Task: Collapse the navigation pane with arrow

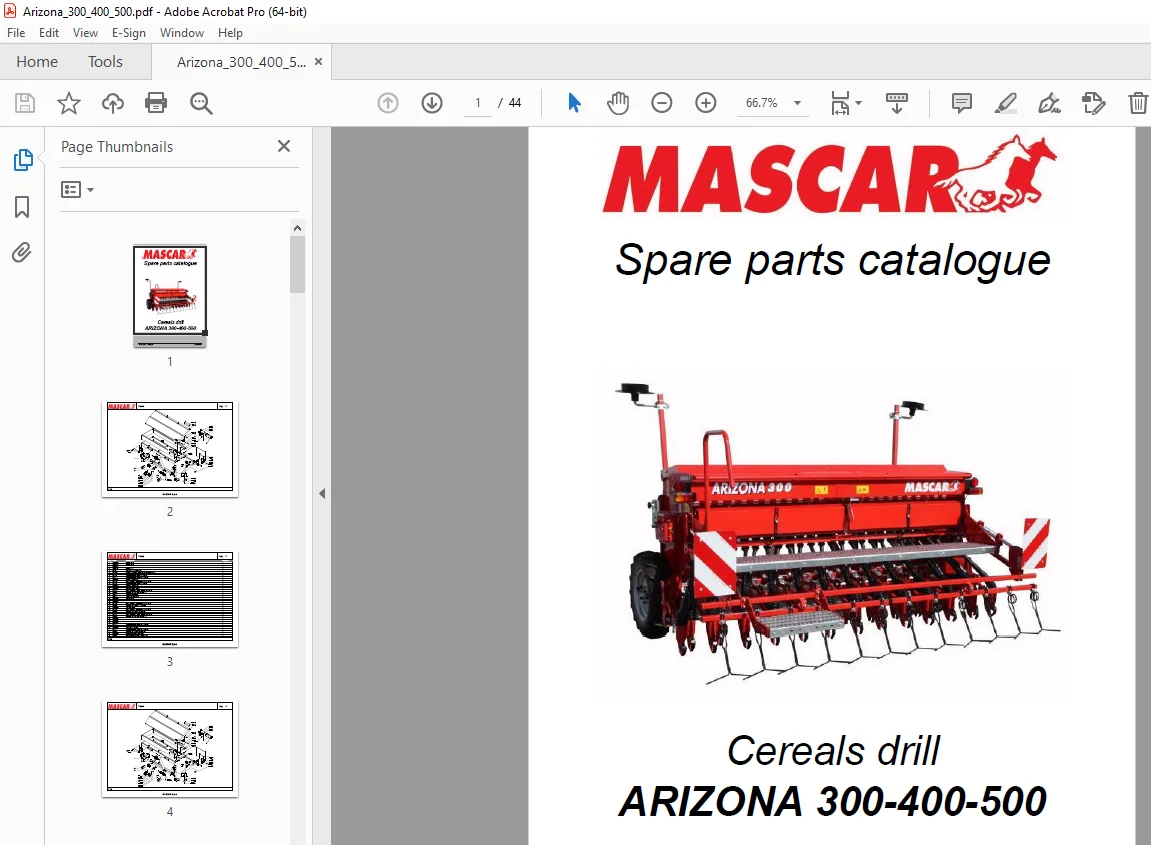Action: [322, 493]
